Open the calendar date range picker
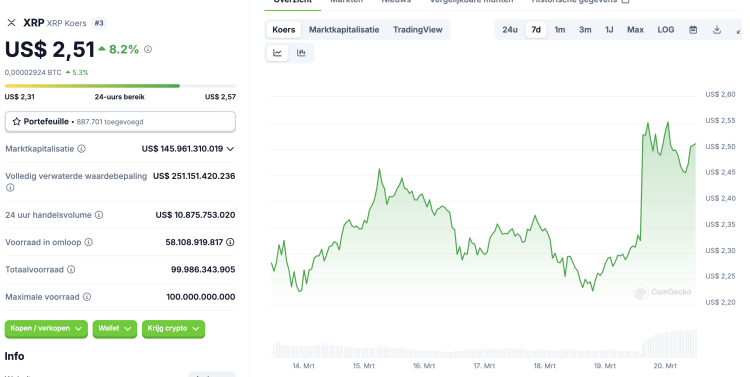Viewport: 750px width, 377px height. [x=693, y=30]
